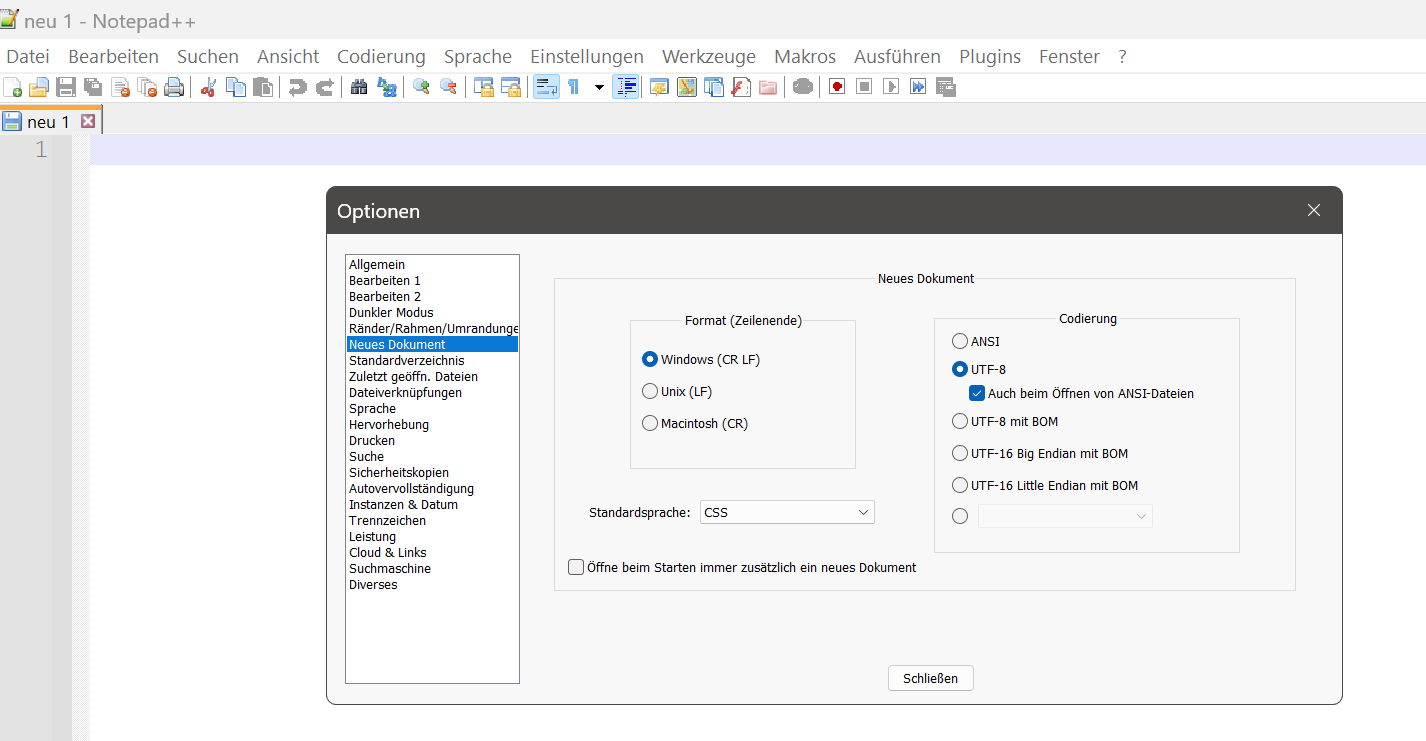Enable 'Öffne beim Starten' new document checkbox
1426x741 pixels.
pyautogui.click(x=576, y=567)
